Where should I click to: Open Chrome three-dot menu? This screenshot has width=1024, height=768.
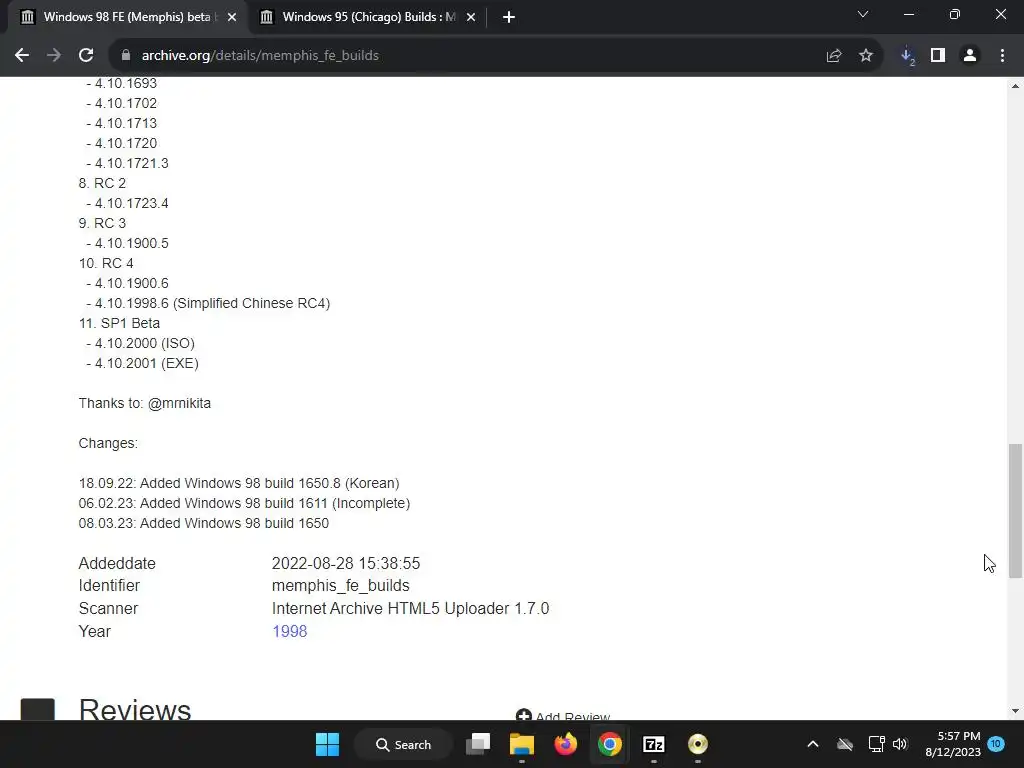(x=1002, y=56)
